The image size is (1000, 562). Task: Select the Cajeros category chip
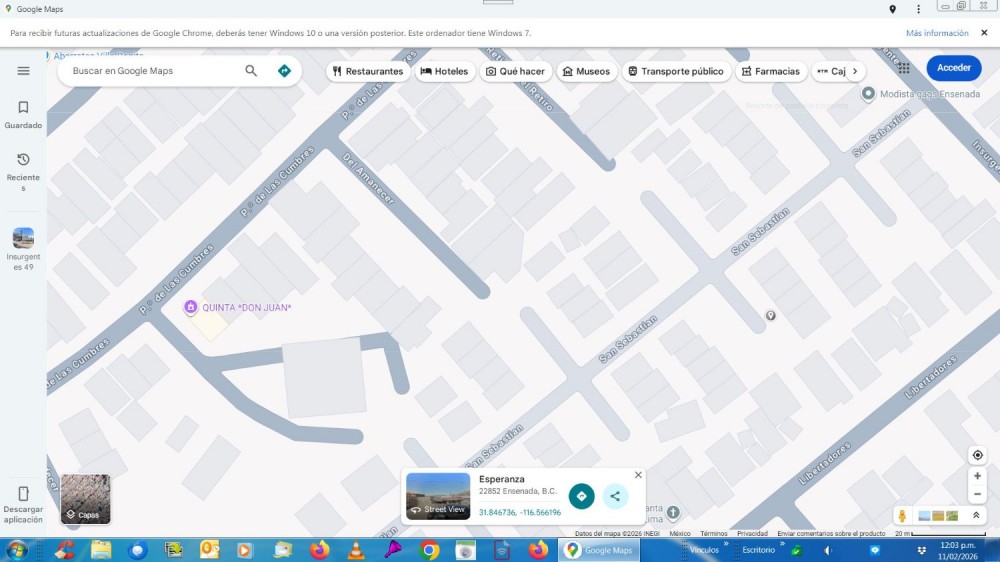[x=830, y=71]
